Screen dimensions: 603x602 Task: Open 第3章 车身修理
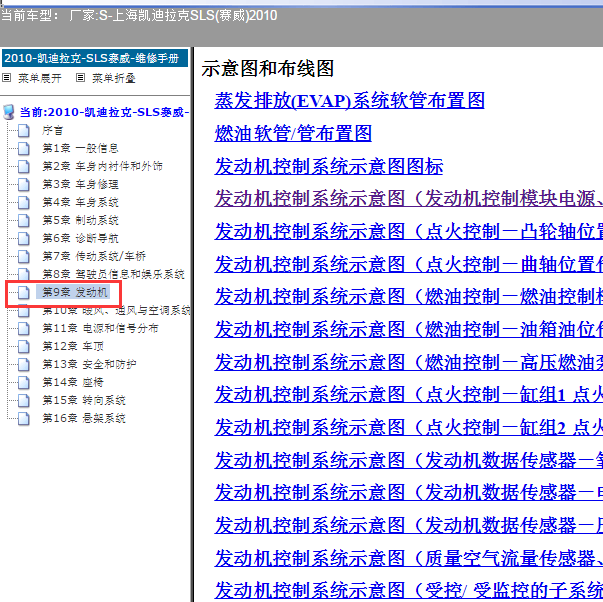click(x=80, y=184)
